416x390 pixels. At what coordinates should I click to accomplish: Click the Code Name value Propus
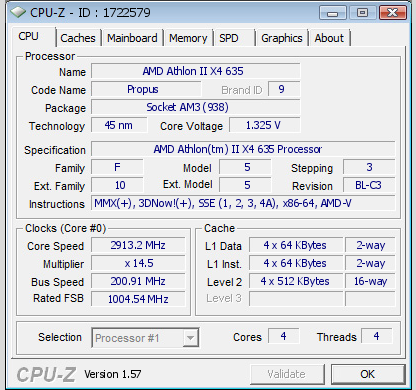pyautogui.click(x=146, y=89)
